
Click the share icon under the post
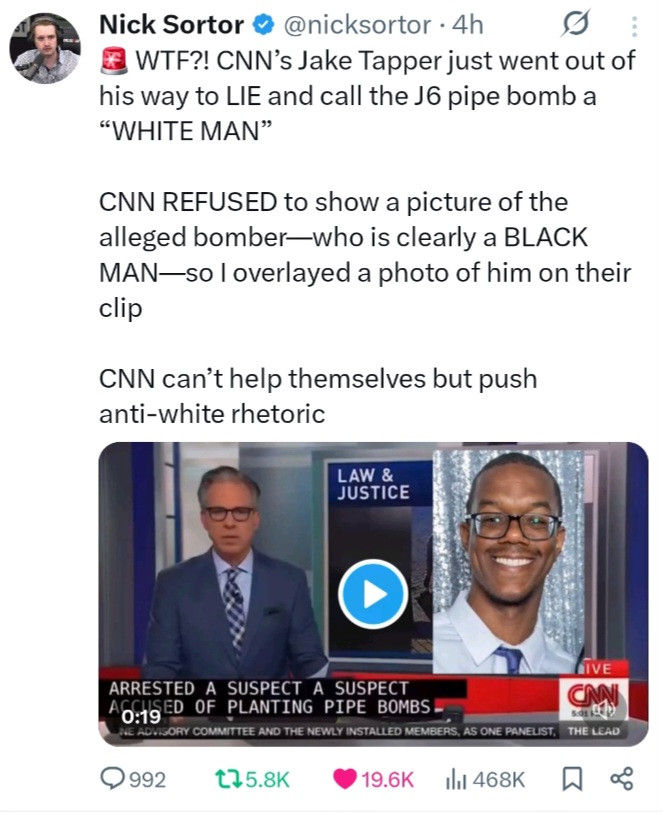click(621, 779)
